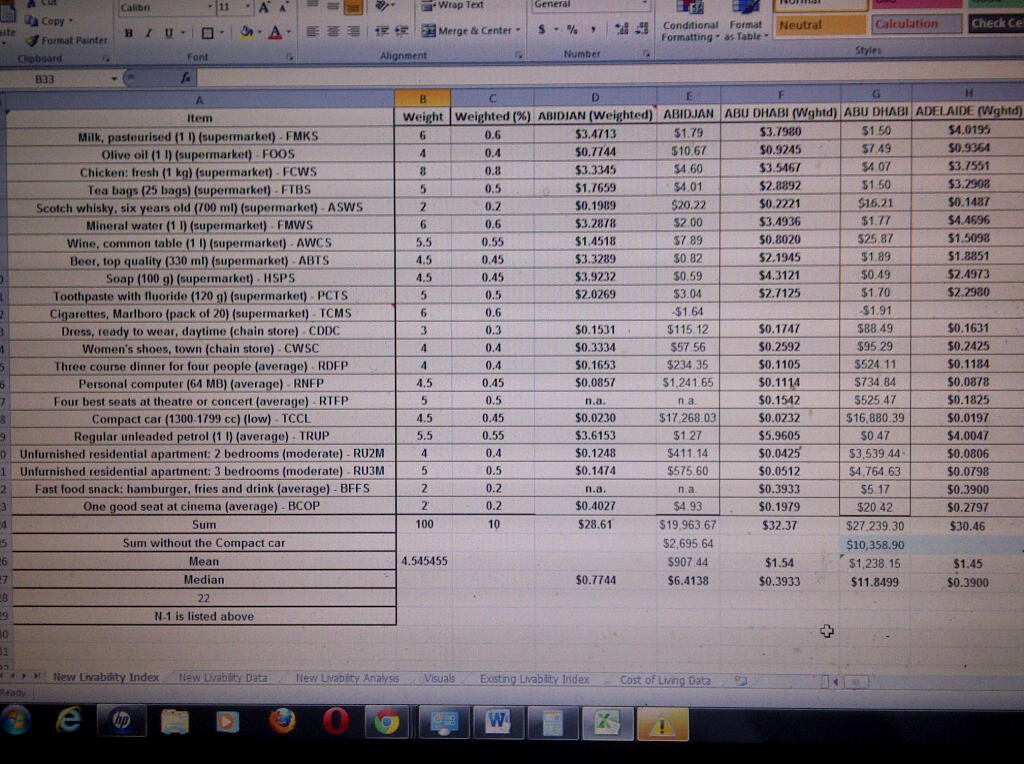Image resolution: width=1024 pixels, height=764 pixels.
Task: Select the cell showing $28.61 sum
Action: tap(595, 524)
